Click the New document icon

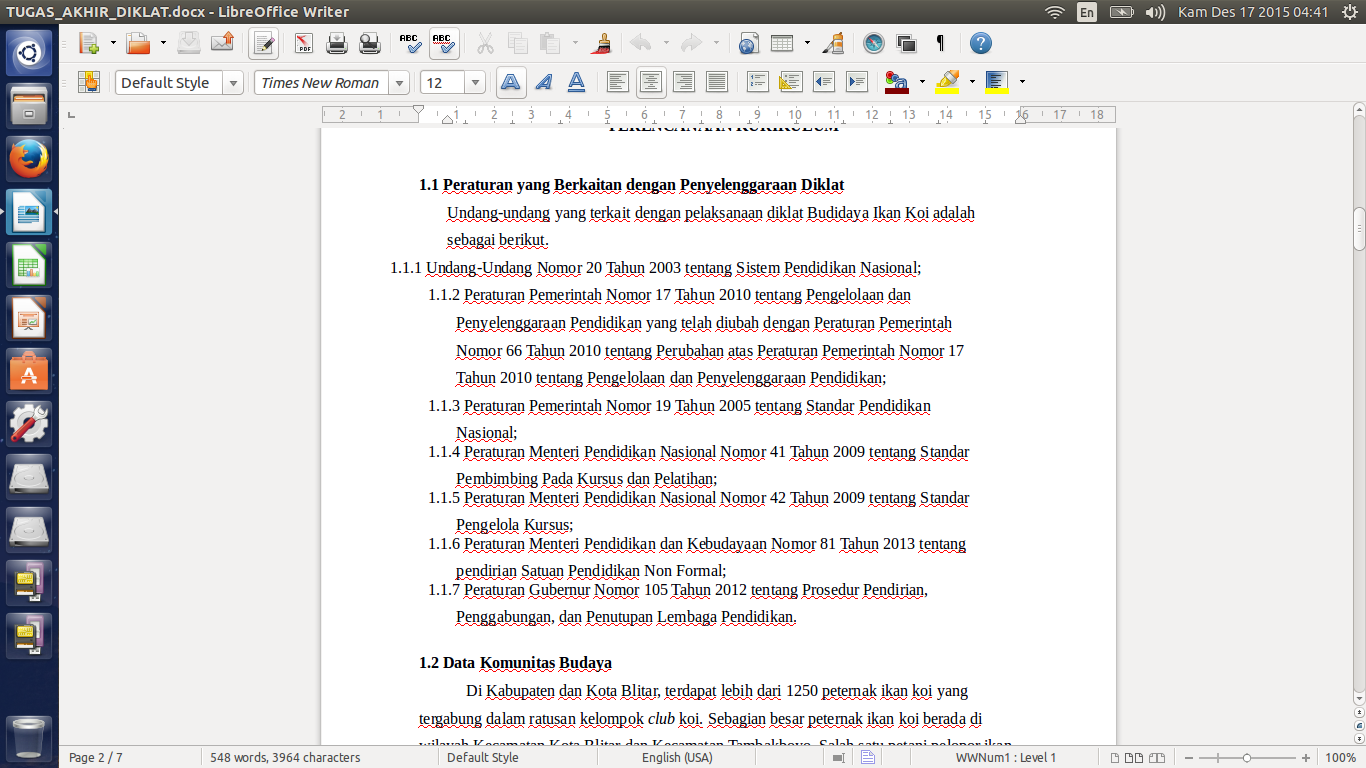pos(88,43)
